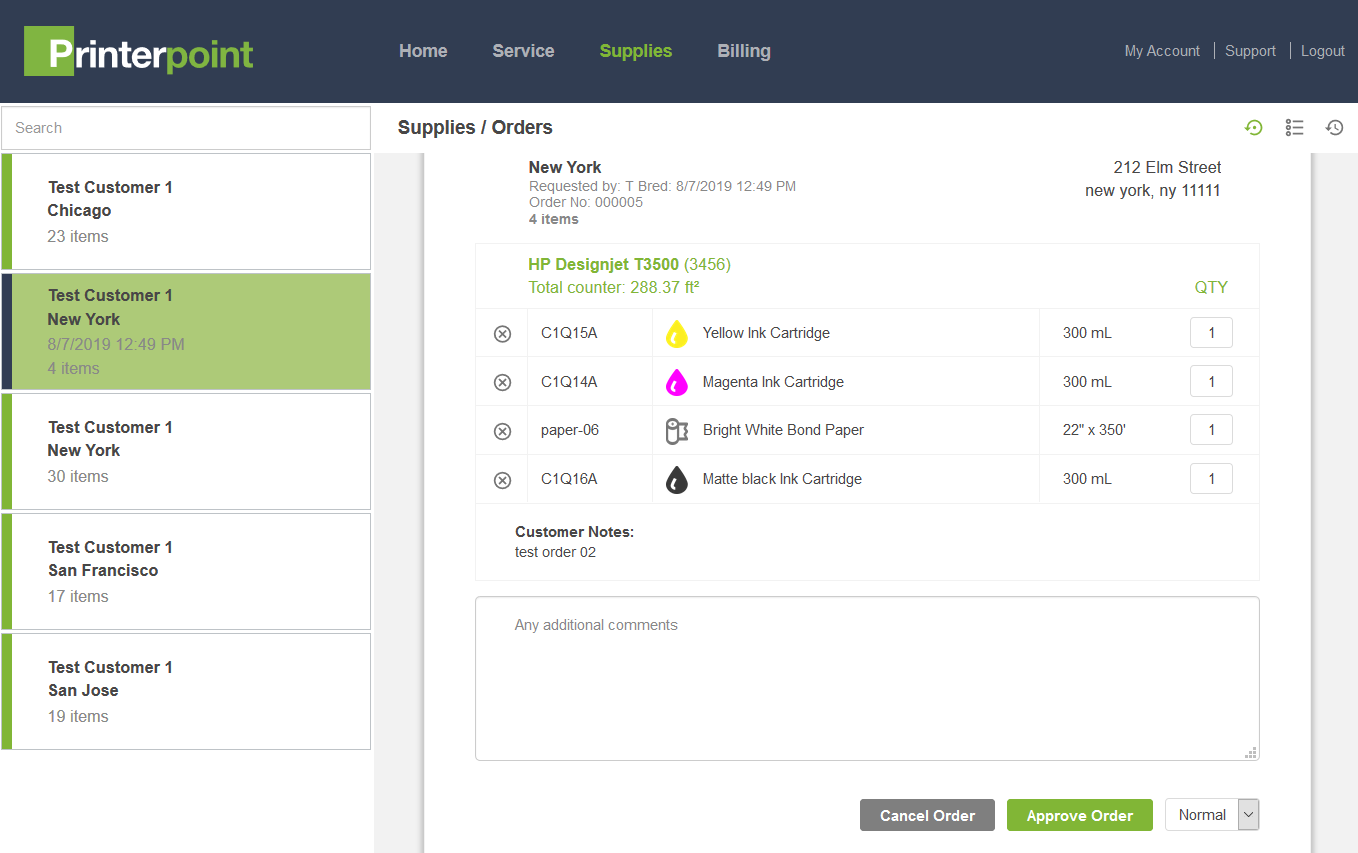Open the Home tab
The image size is (1358, 853).
click(x=423, y=51)
